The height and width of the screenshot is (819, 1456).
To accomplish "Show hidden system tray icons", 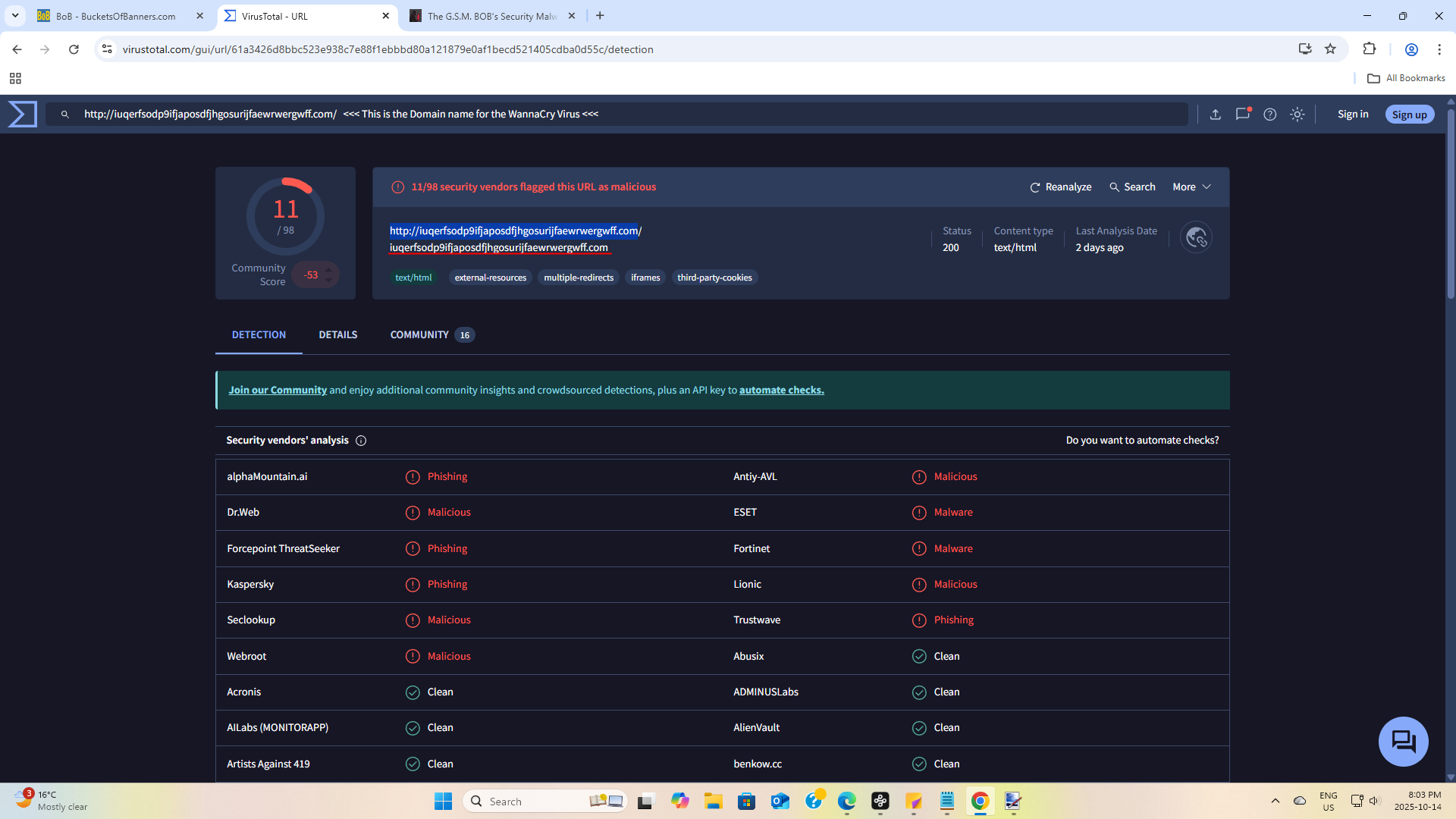I will coord(1276,802).
